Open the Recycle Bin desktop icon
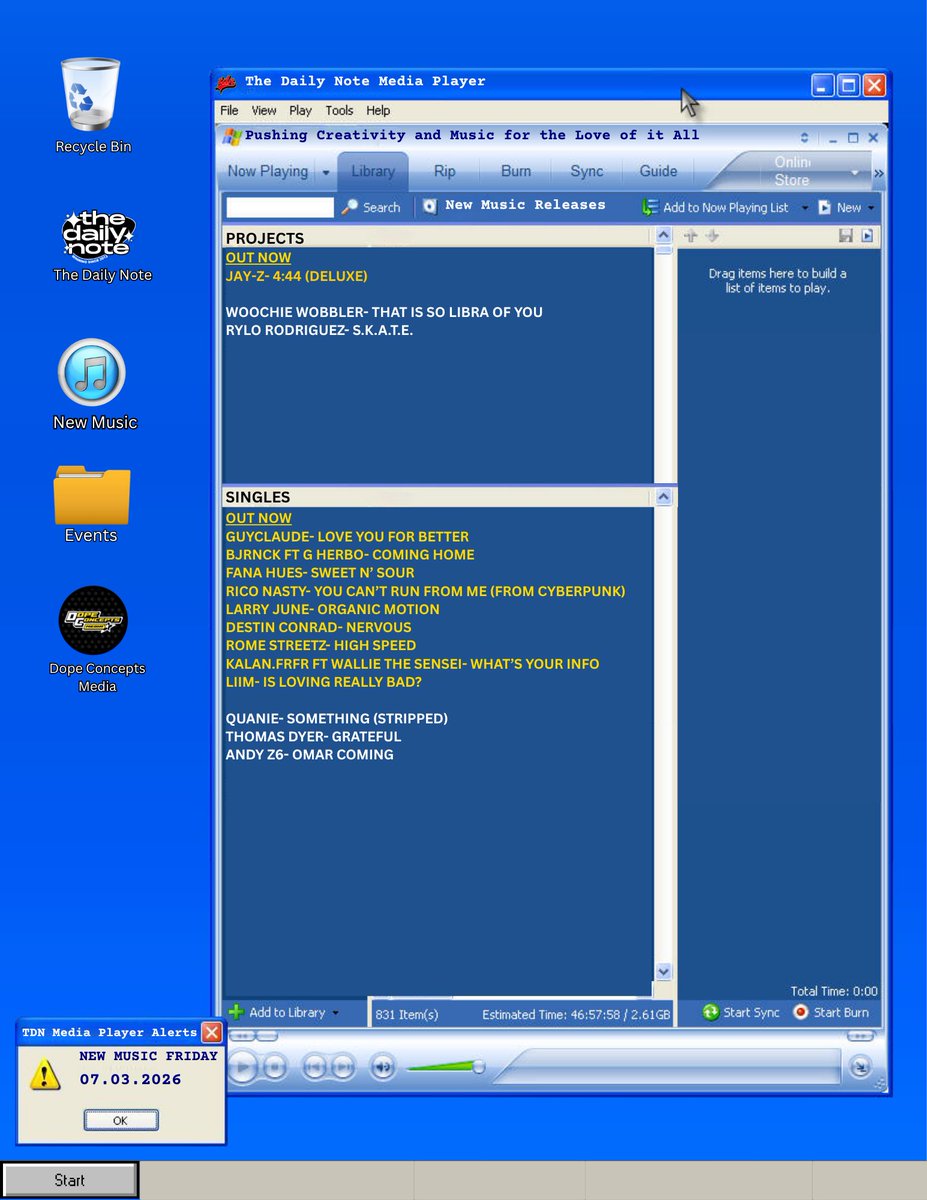927x1200 pixels. point(91,96)
